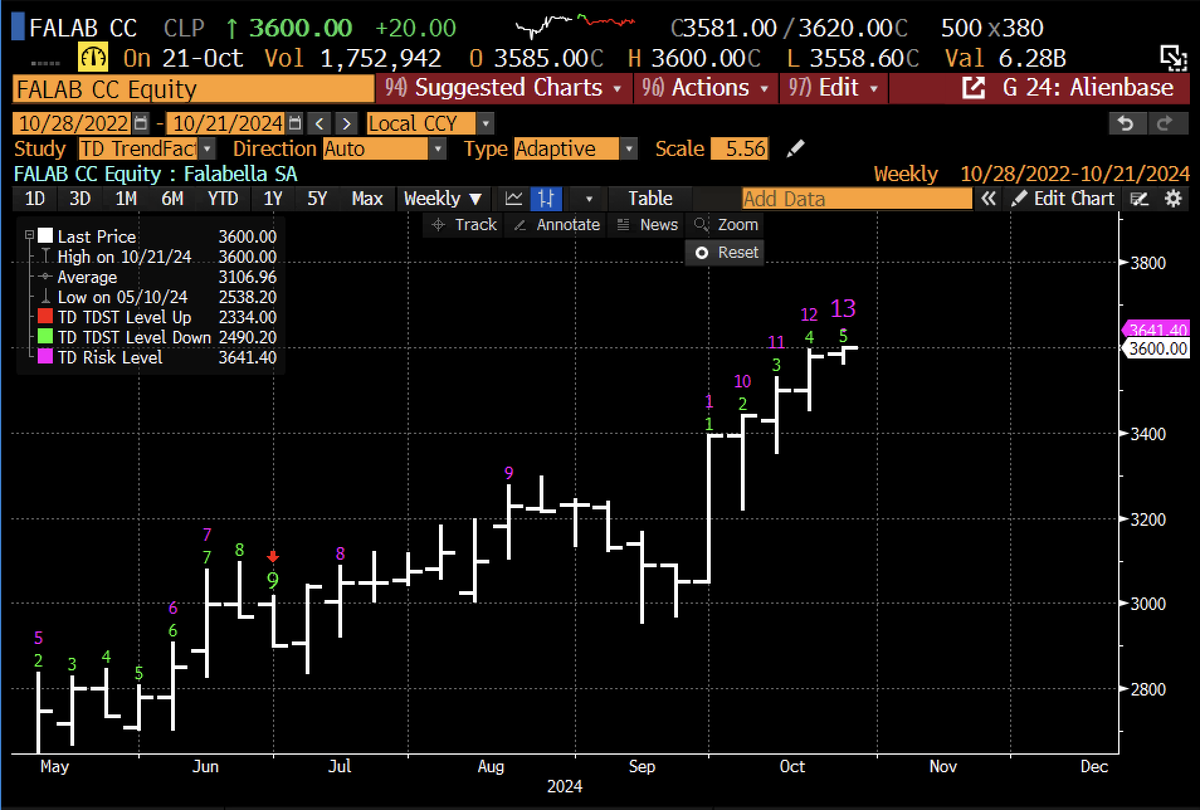Open the Weekly periodicity dropdown
Screen dimensions: 1200x810
[x=443, y=198]
